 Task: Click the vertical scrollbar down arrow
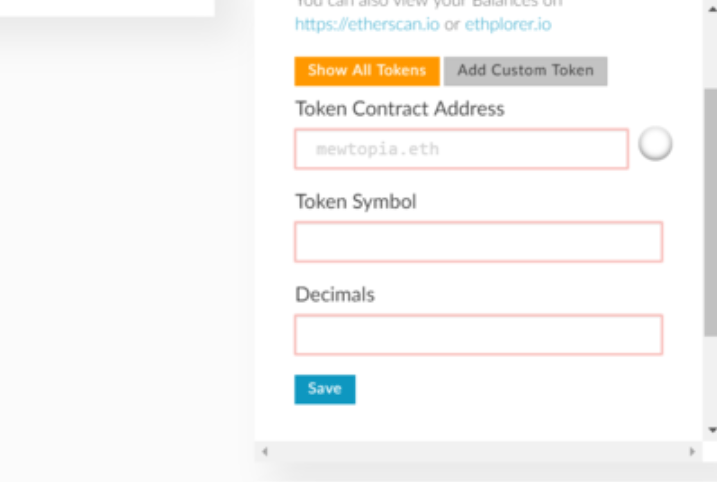point(711,430)
